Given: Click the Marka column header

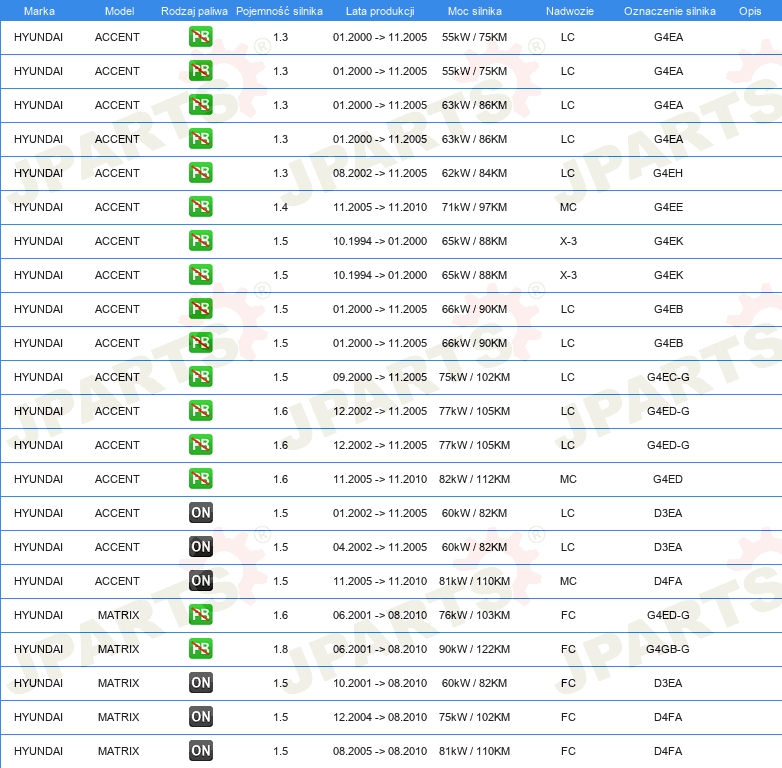Looking at the screenshot, I should coord(39,11).
